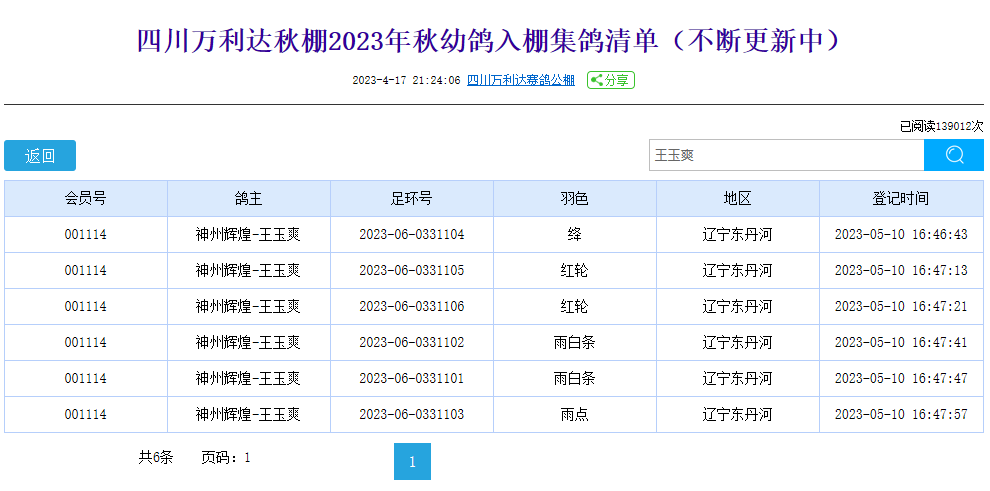
Task: Select page 1 in pagination
Action: tap(412, 462)
